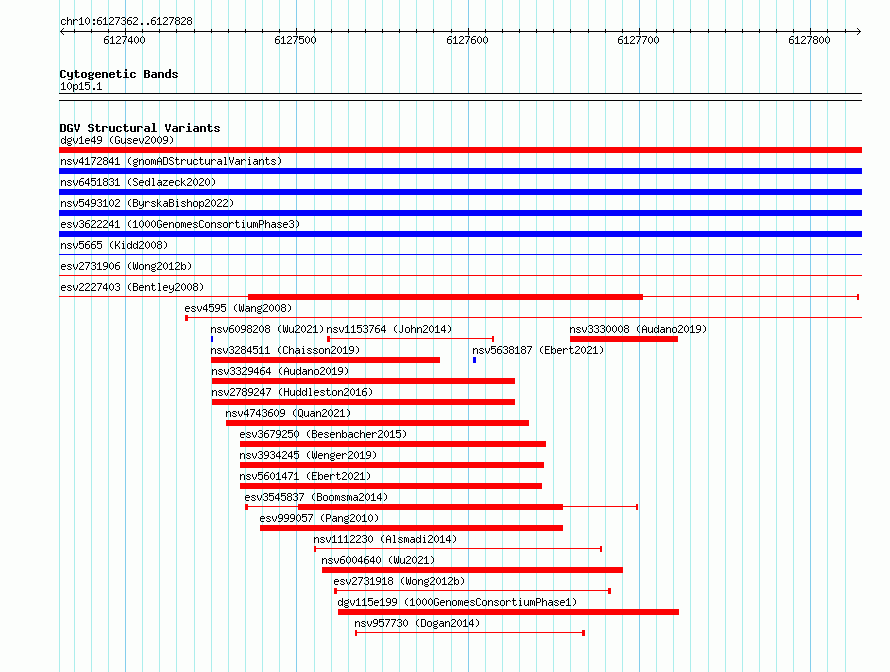Click the thin red line under nsv1153764 (John2014)
Viewport: 890px width, 672px height.
click(410, 339)
